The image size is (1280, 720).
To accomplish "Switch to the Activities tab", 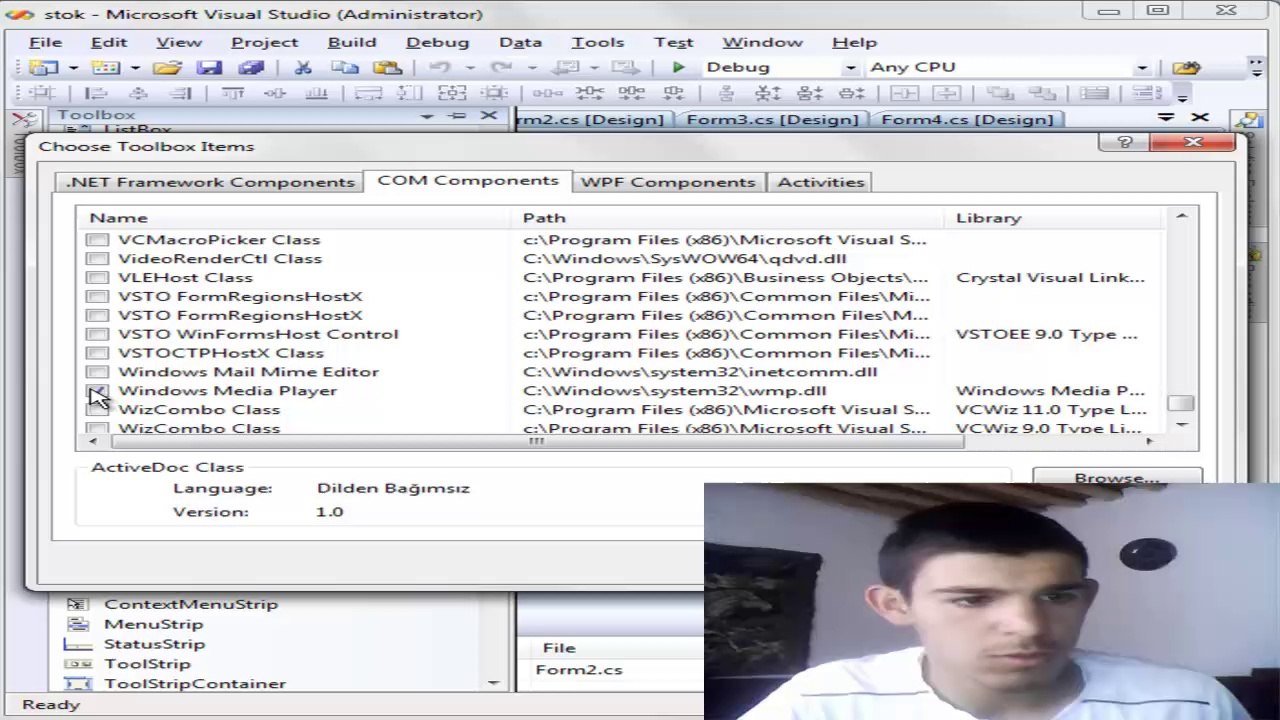I will pos(821,182).
